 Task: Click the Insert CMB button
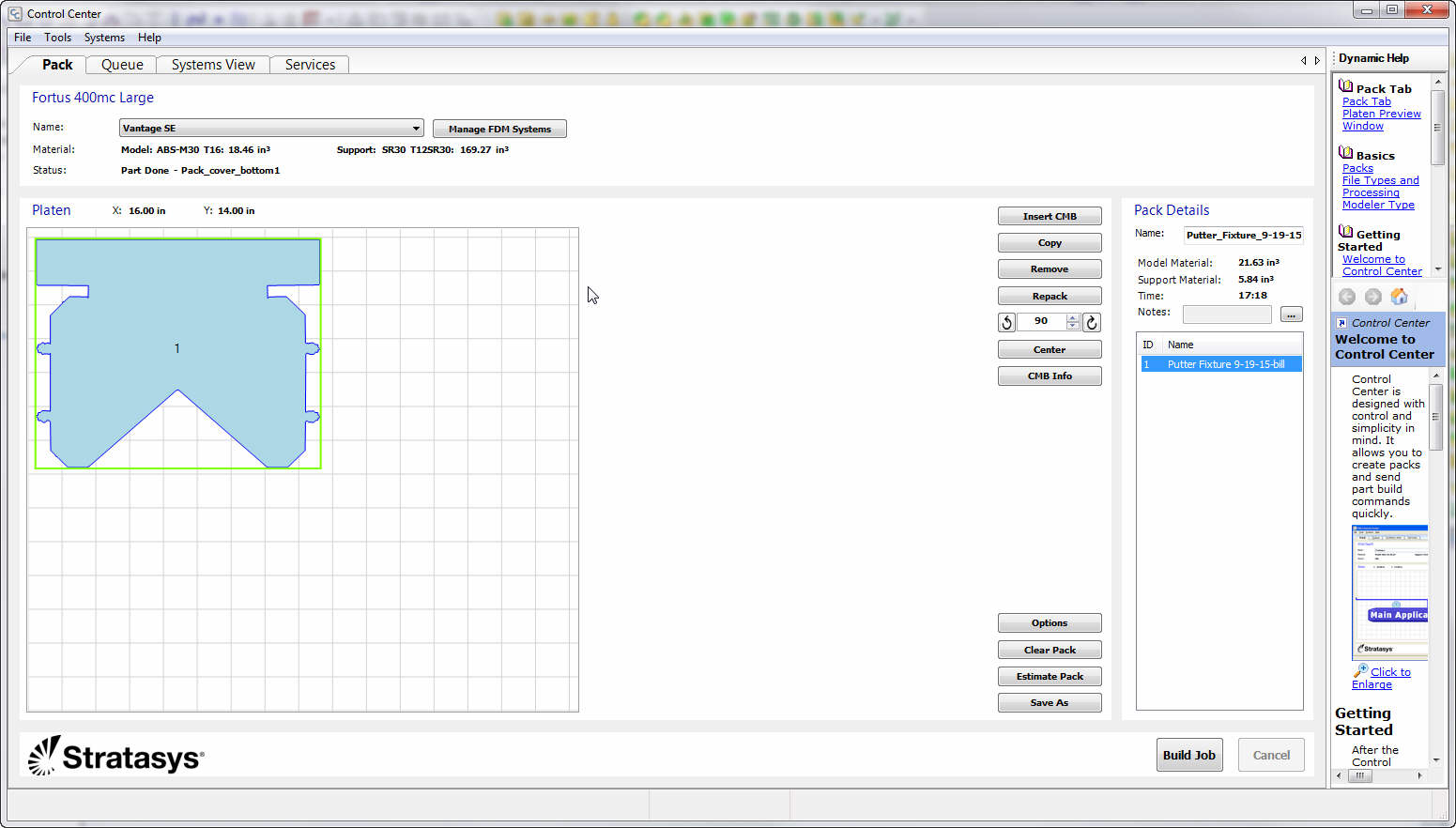(1050, 217)
